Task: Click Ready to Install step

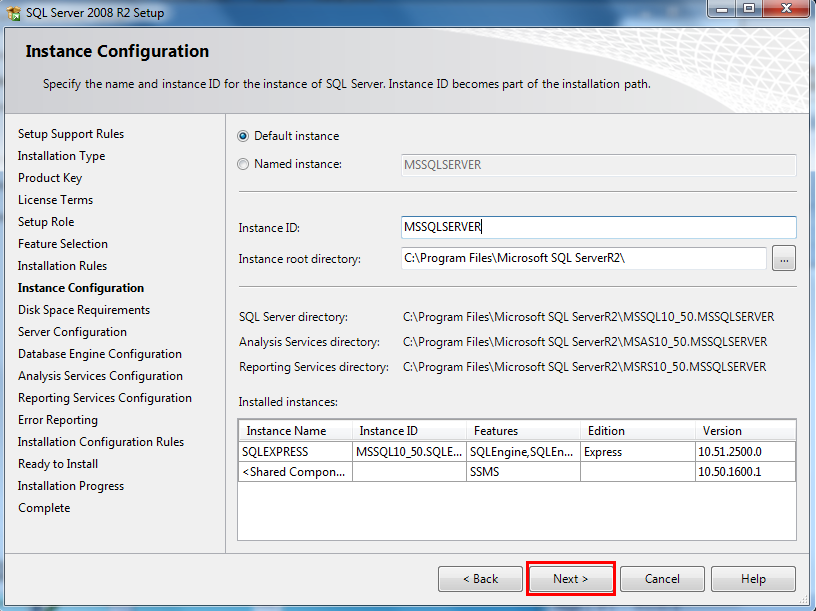Action: (x=58, y=464)
